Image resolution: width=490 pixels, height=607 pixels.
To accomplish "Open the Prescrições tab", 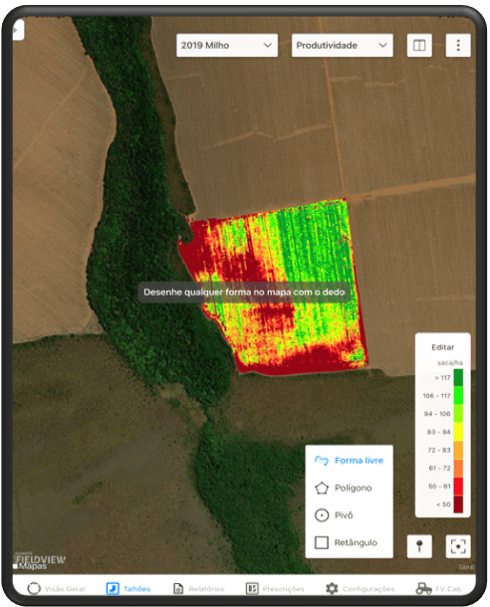I will [275, 588].
